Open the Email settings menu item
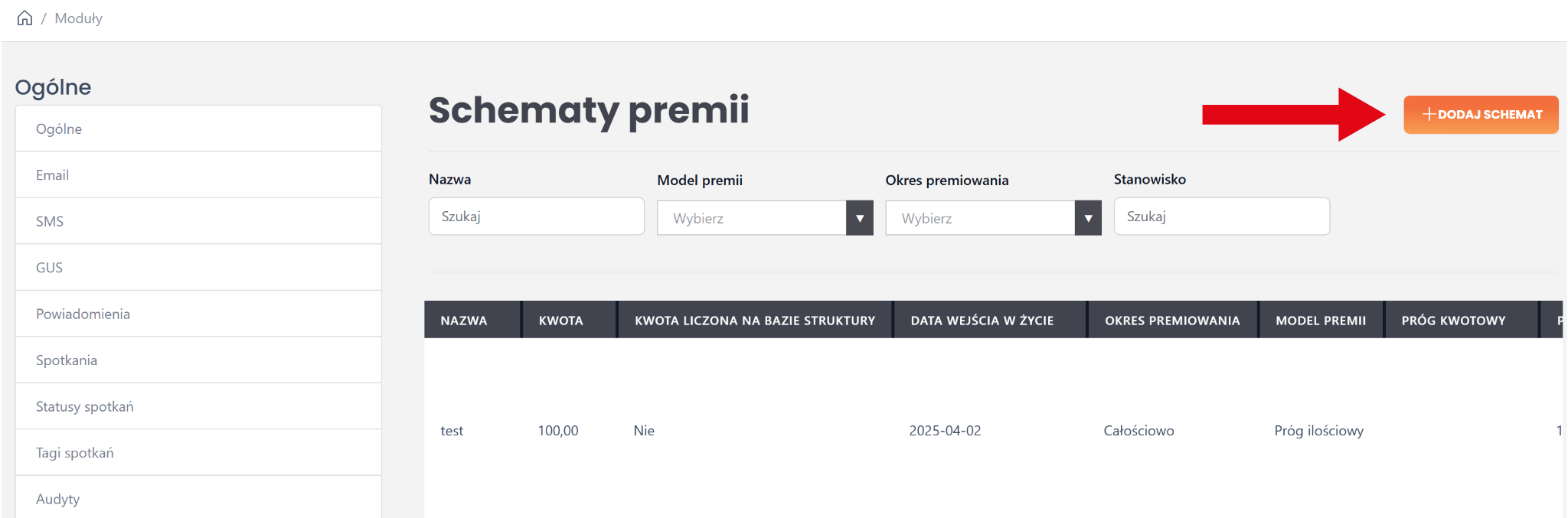The image size is (1568, 518). point(52,175)
